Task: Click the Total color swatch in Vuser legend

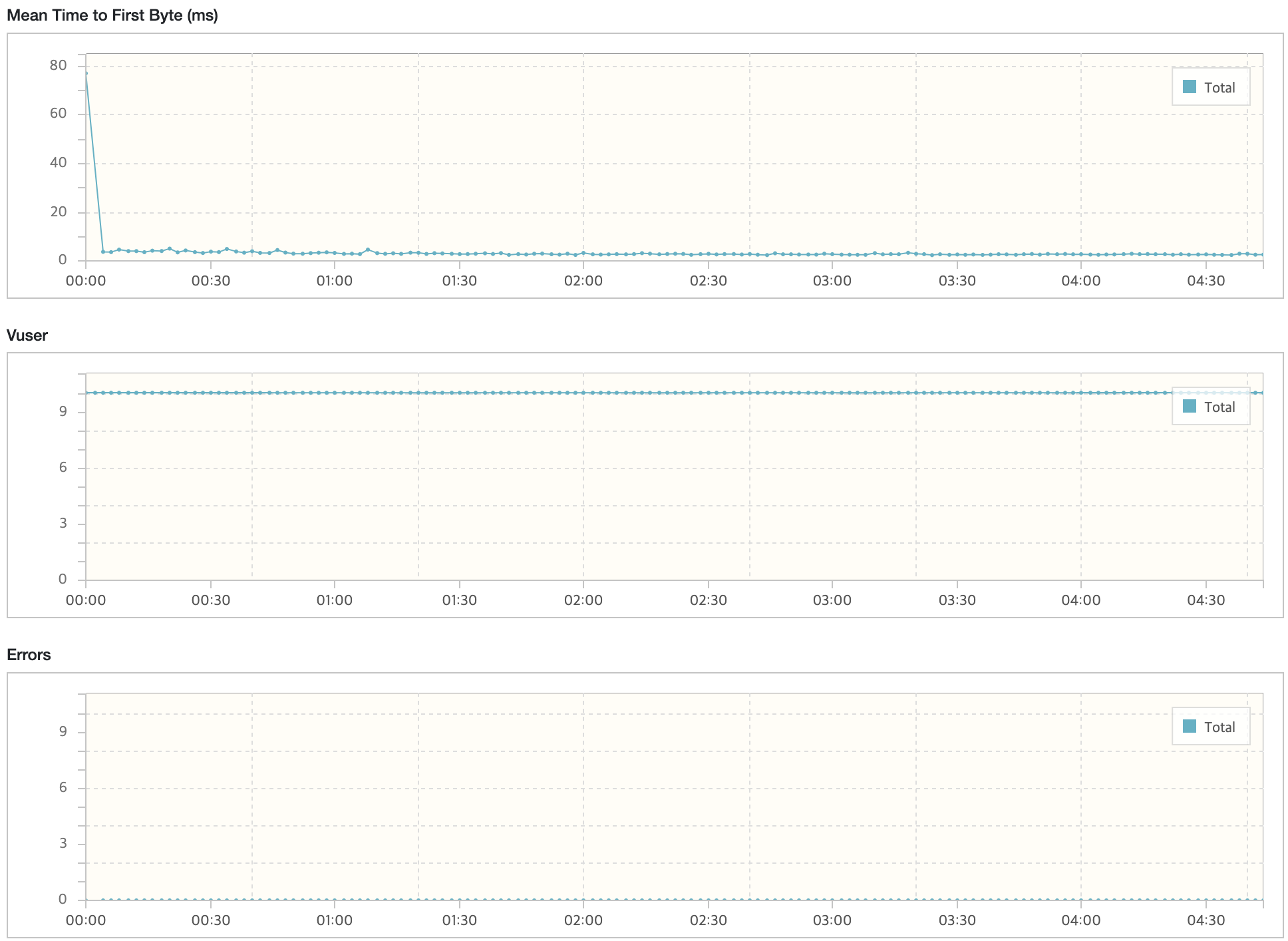Action: tap(1190, 406)
